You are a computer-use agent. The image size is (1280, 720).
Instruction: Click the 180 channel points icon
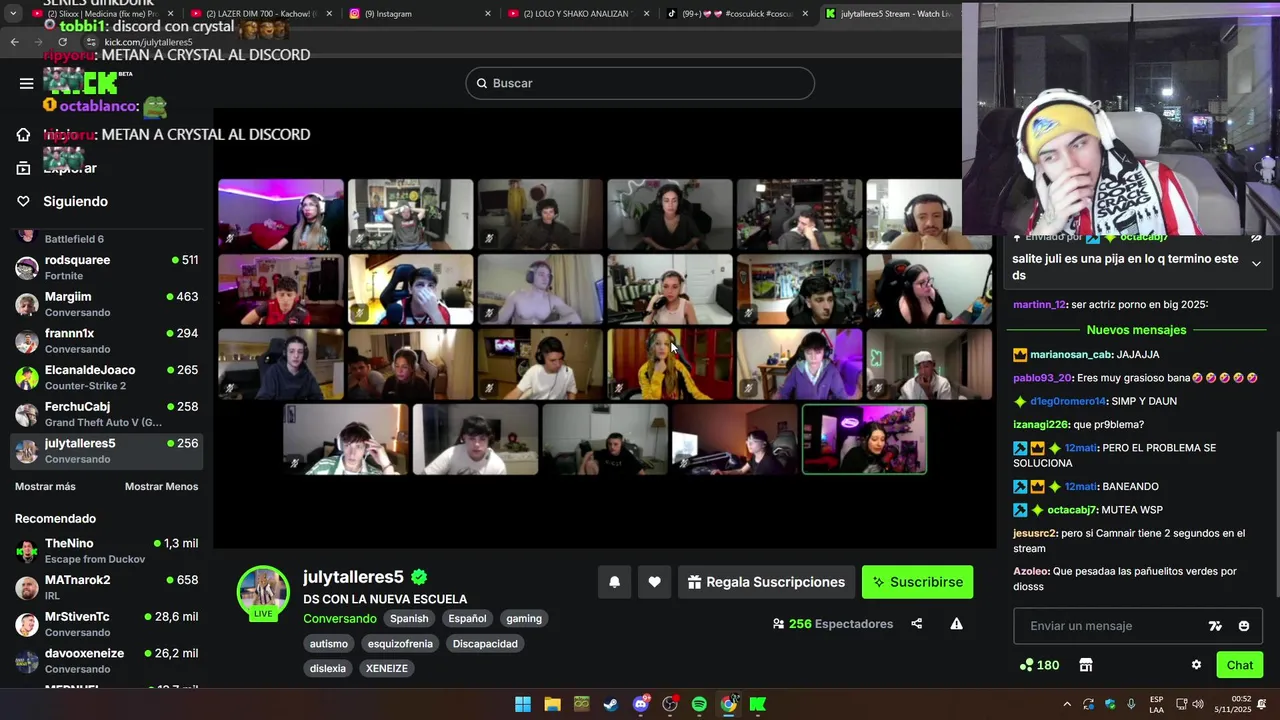(x=1039, y=665)
